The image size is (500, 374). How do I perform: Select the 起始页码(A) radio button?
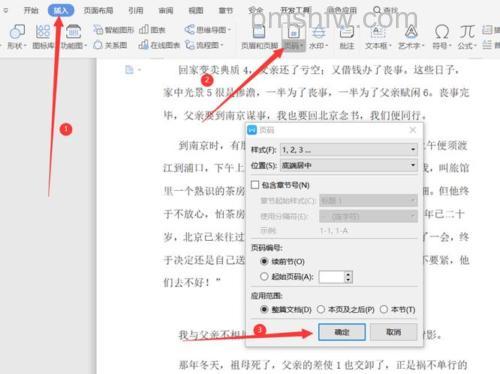tap(264, 276)
